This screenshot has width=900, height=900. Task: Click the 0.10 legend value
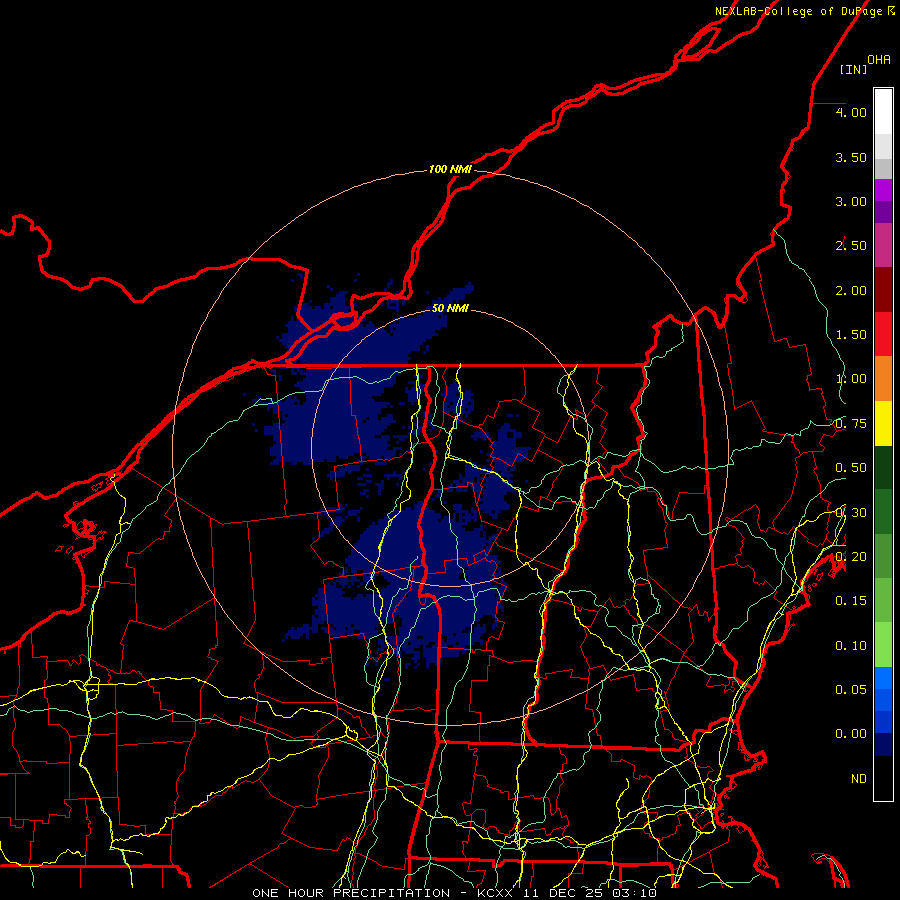point(851,646)
